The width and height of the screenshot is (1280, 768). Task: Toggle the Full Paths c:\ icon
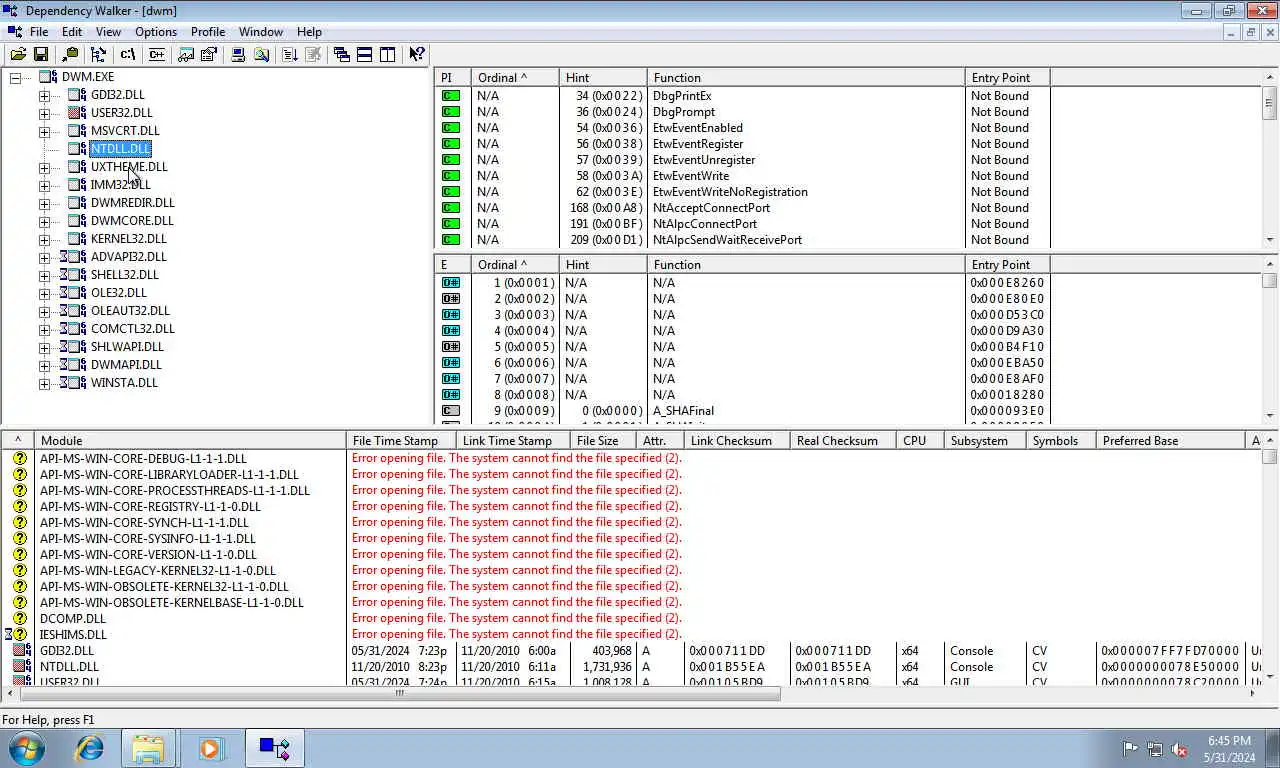(x=128, y=55)
